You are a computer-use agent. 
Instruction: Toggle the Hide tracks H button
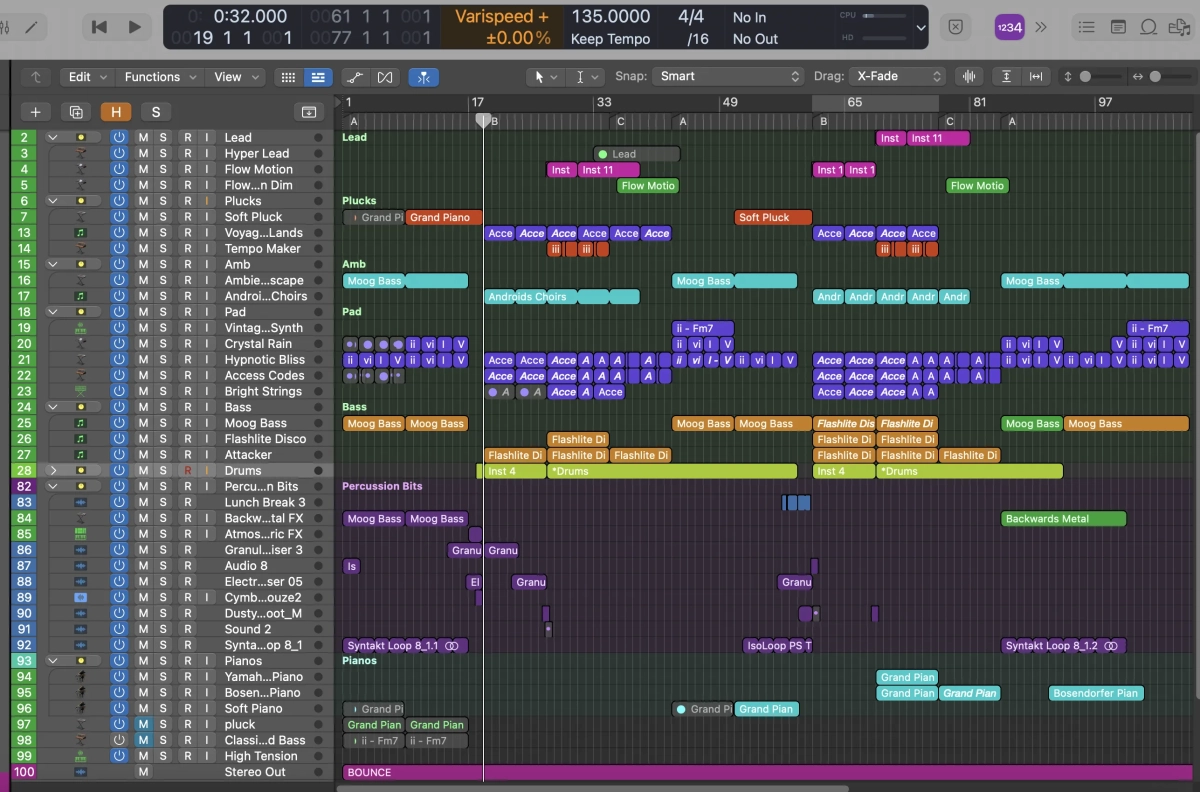[x=116, y=112]
